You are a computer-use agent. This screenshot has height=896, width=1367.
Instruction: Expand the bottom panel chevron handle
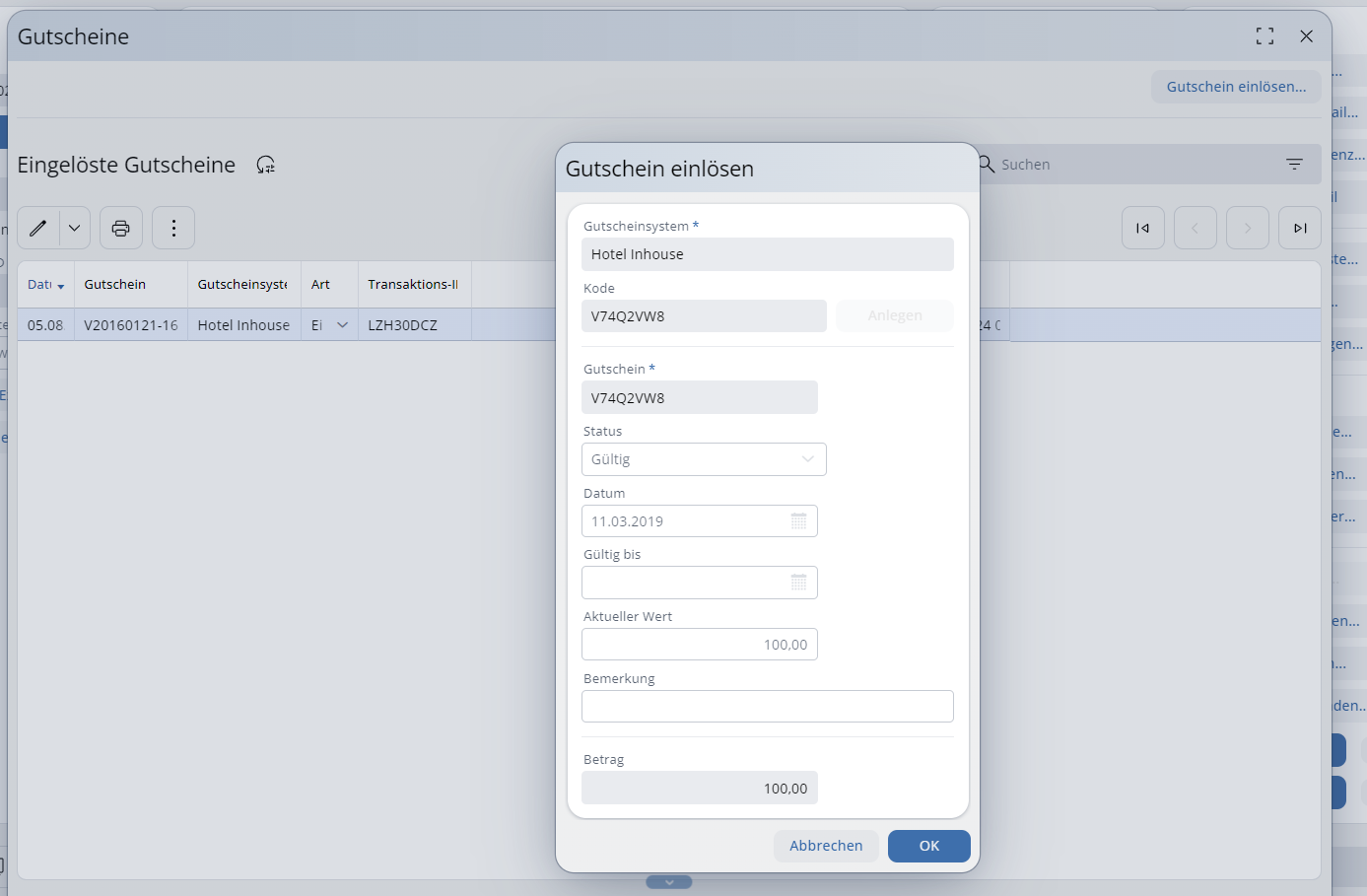(669, 882)
